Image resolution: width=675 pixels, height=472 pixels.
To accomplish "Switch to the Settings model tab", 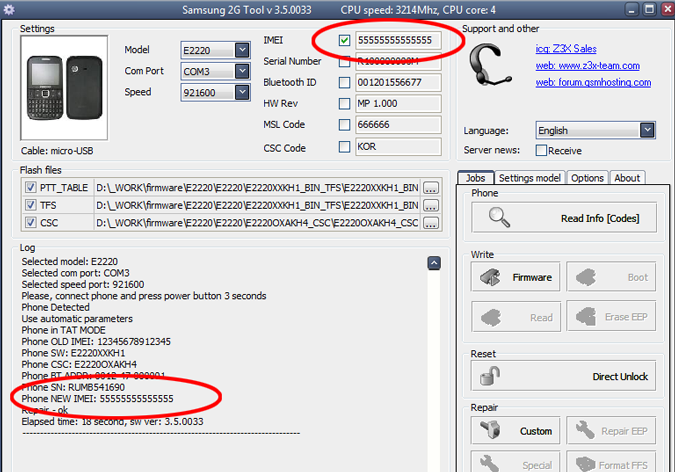I will pyautogui.click(x=529, y=178).
